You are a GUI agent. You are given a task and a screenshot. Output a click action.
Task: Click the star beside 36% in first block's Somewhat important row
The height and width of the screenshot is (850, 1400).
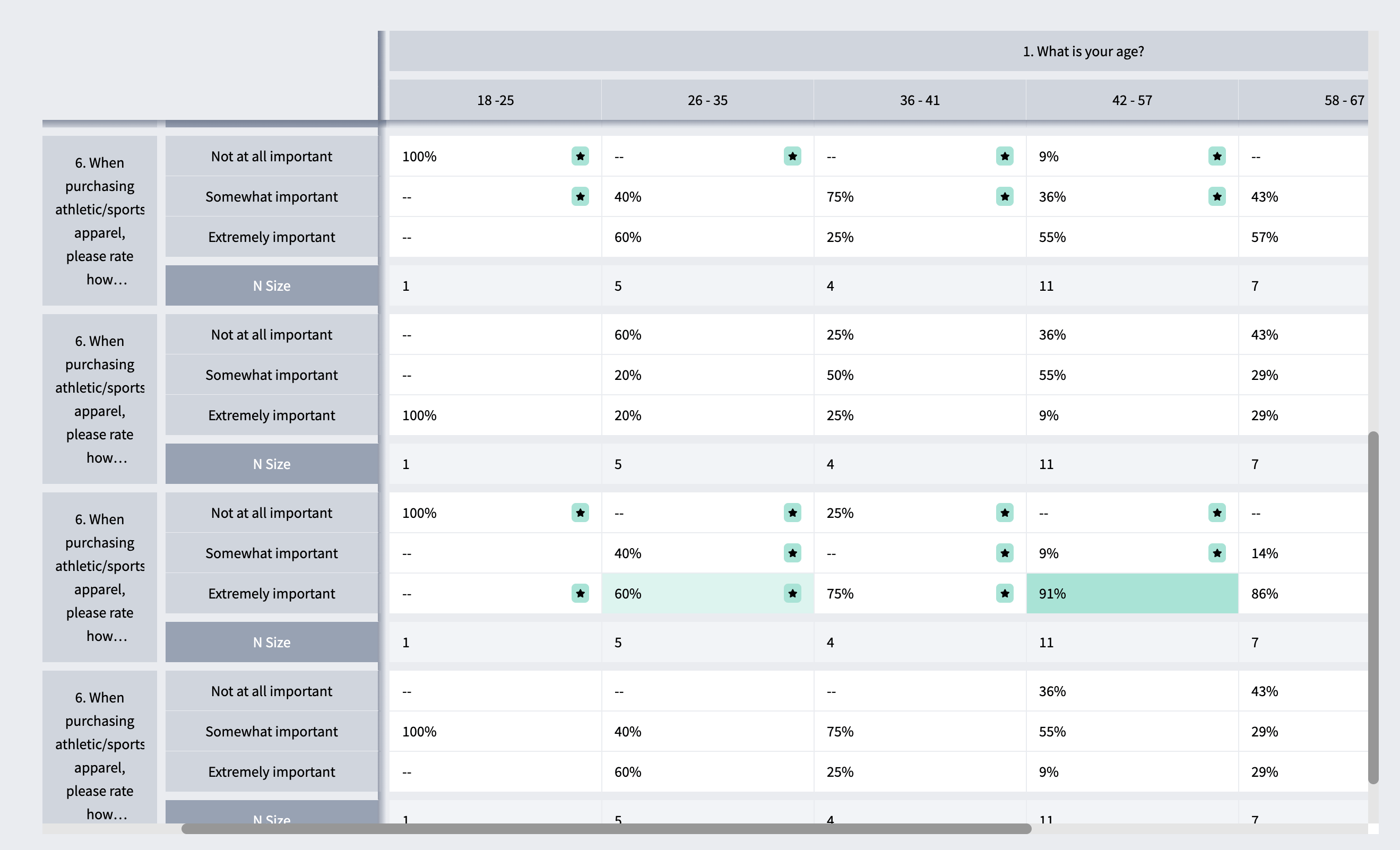click(x=1217, y=197)
